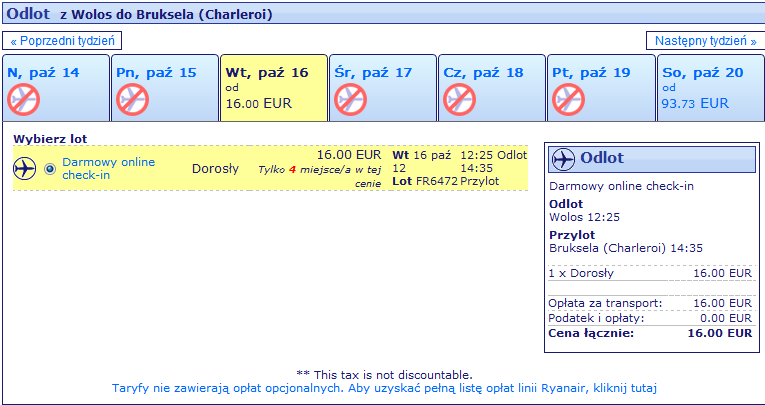Viewport: 765px width, 405px height.
Task: Click the Lot FR6472 flight number
Action: (425, 182)
